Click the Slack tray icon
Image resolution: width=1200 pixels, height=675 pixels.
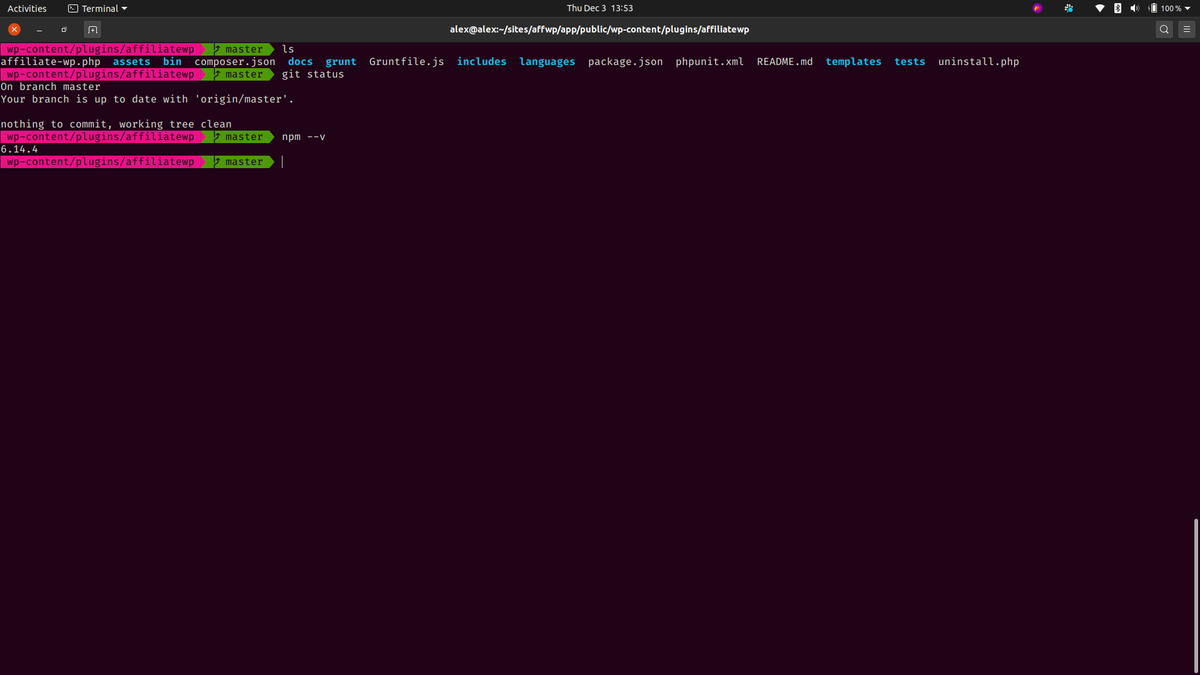tap(1068, 8)
